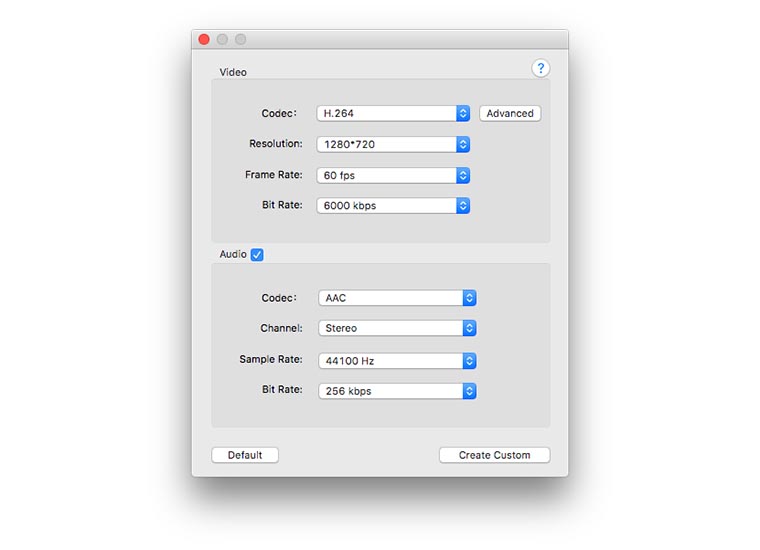The height and width of the screenshot is (550, 760).
Task: Click the Advanced button
Action: tap(510, 114)
